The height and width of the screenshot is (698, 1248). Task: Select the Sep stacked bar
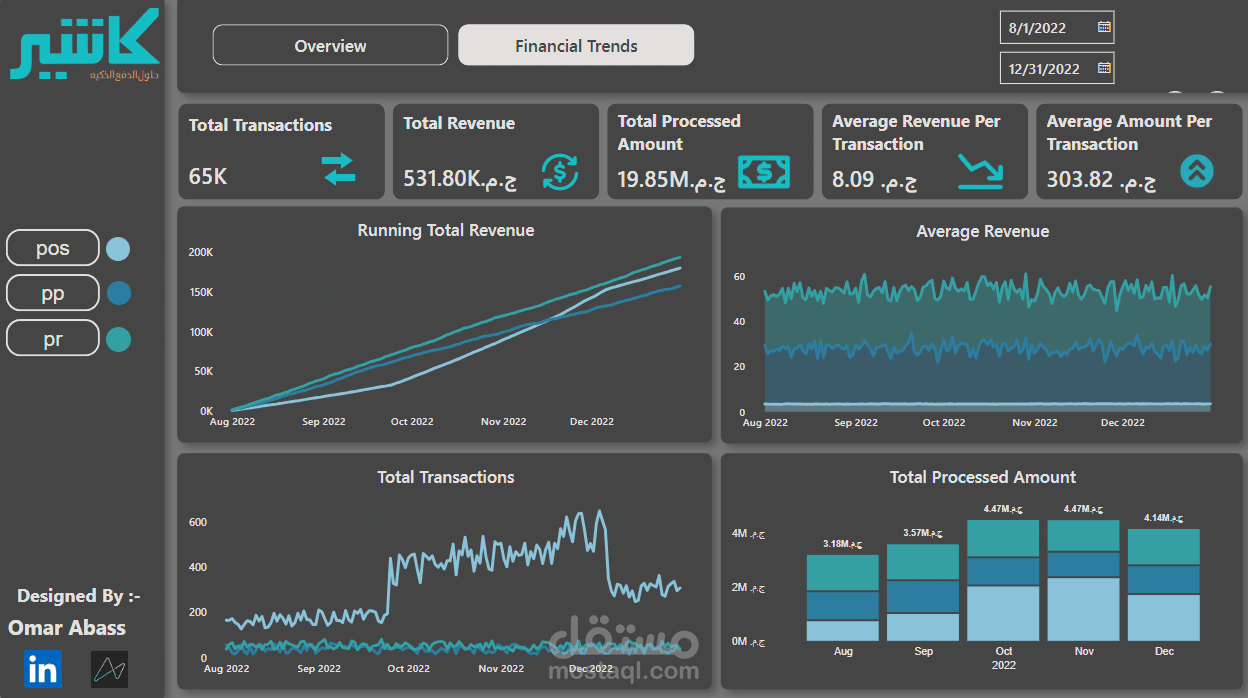coord(923,592)
